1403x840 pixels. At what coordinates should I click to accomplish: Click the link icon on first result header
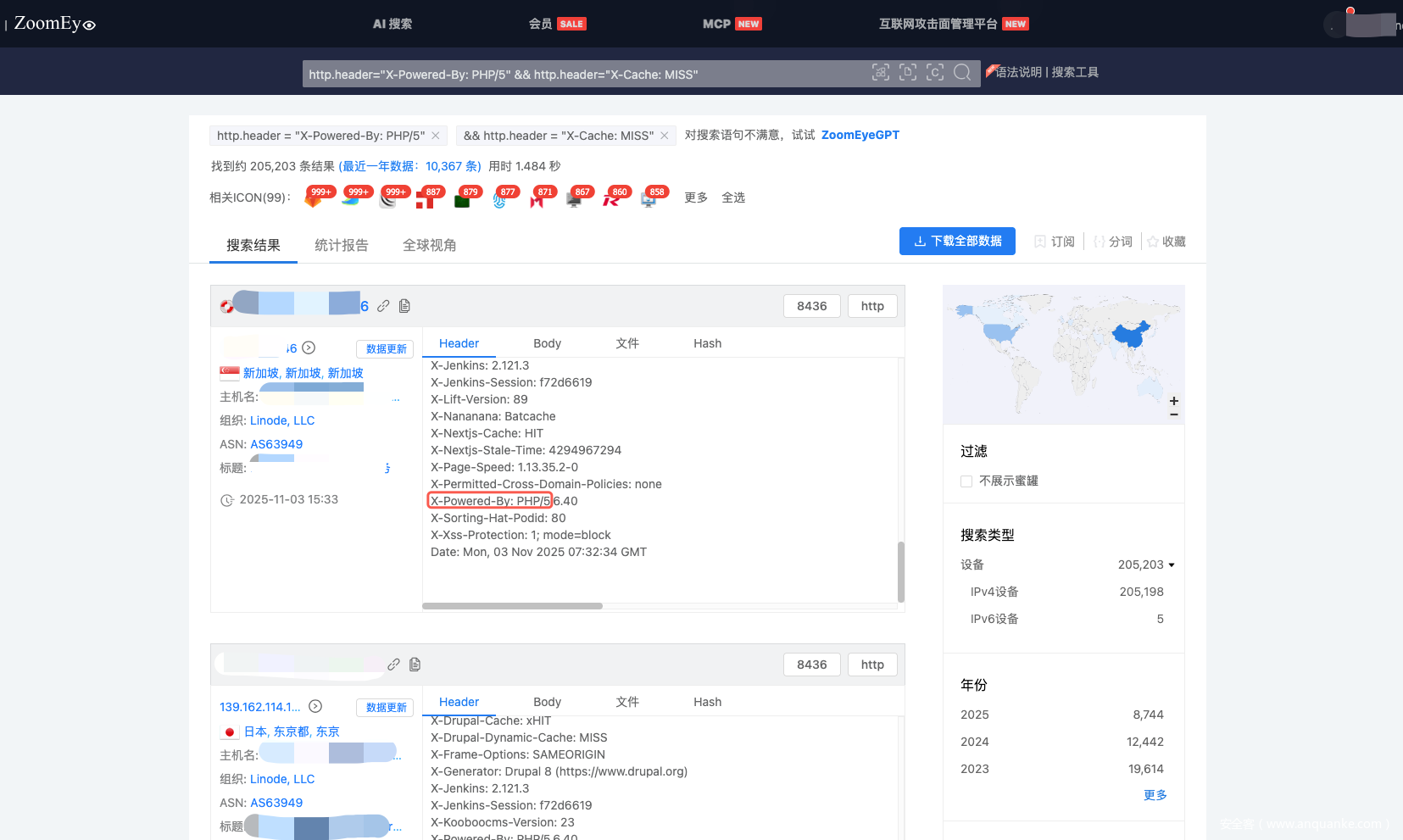click(x=383, y=306)
